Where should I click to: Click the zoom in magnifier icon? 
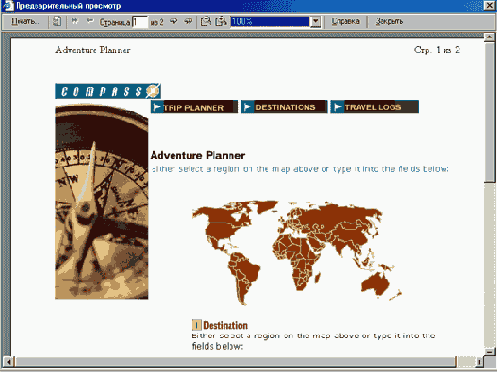click(x=221, y=22)
